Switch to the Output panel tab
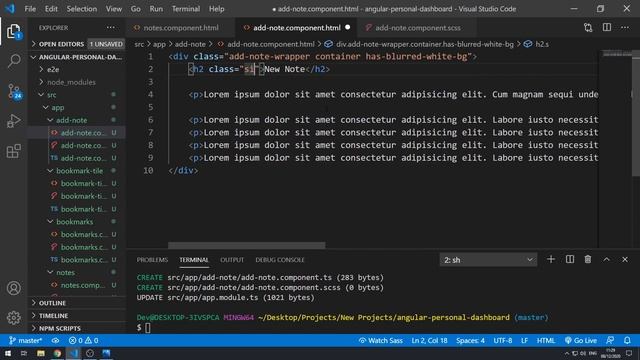The height and width of the screenshot is (360, 640). click(232, 260)
